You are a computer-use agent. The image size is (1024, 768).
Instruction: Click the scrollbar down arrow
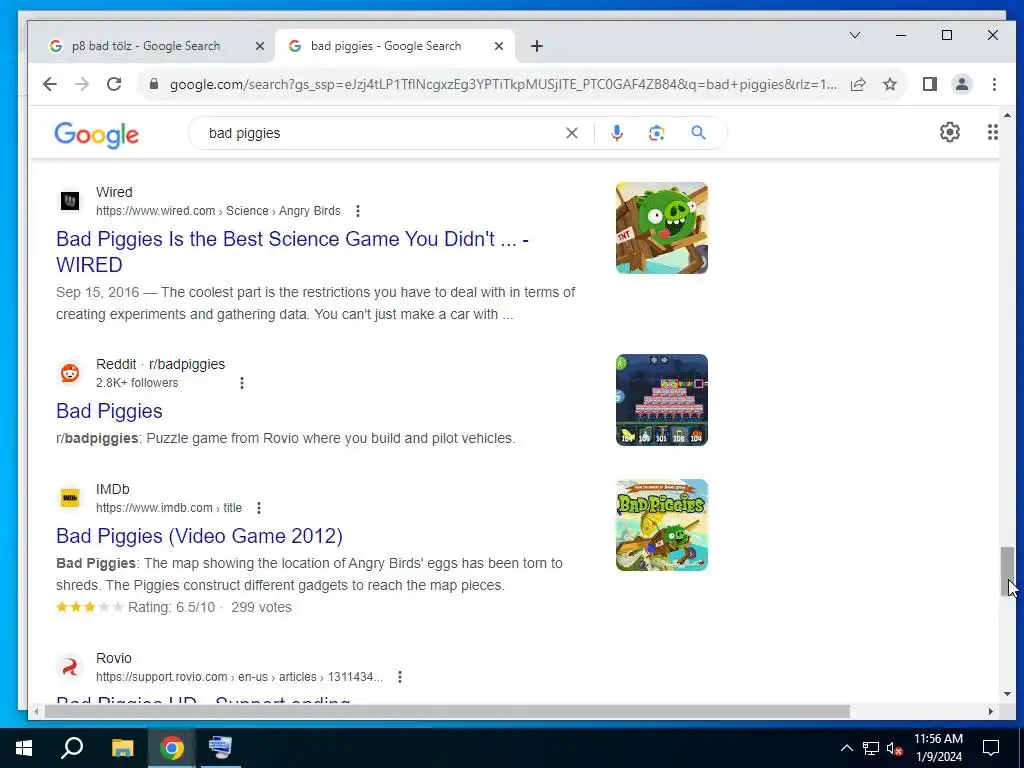(x=1007, y=694)
